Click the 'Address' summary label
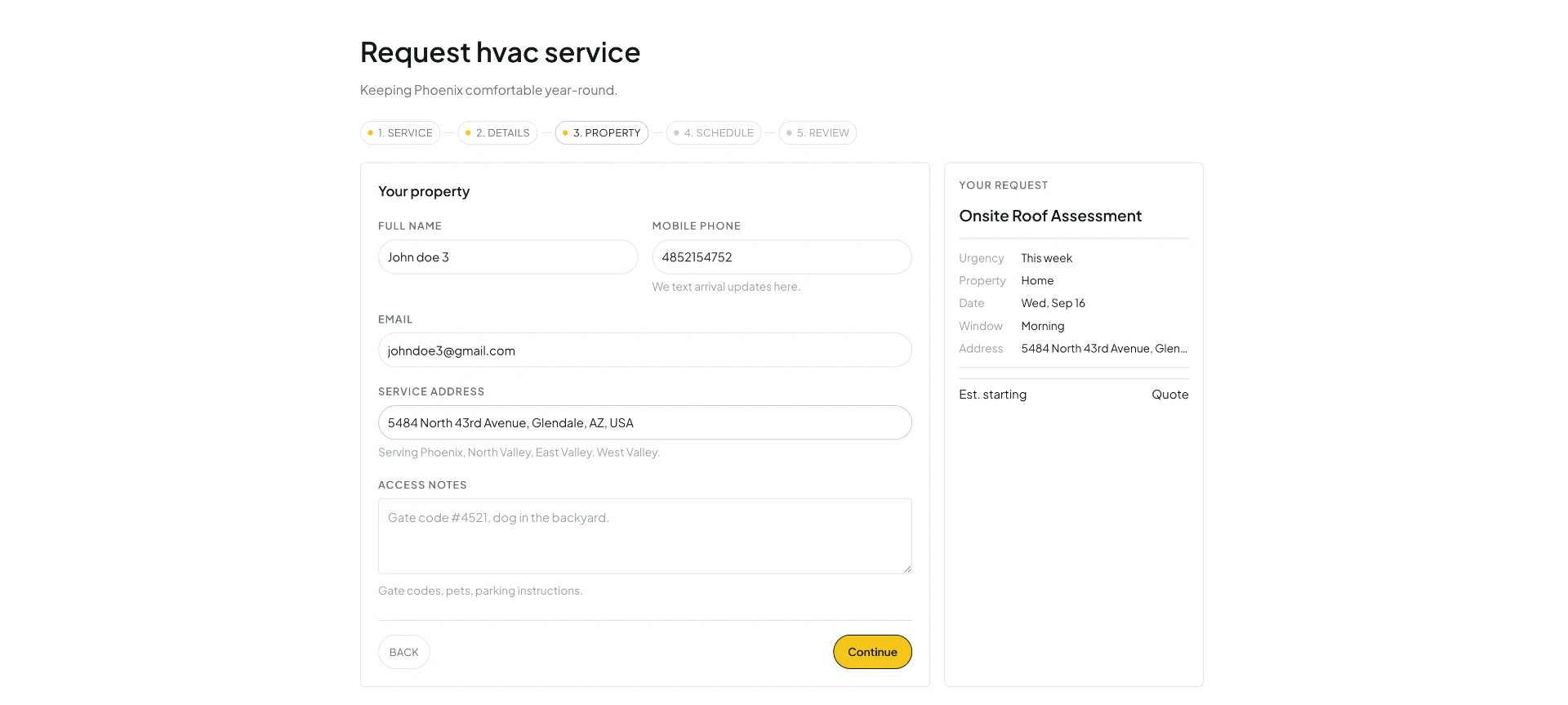Image resolution: width=1568 pixels, height=705 pixels. pos(981,348)
